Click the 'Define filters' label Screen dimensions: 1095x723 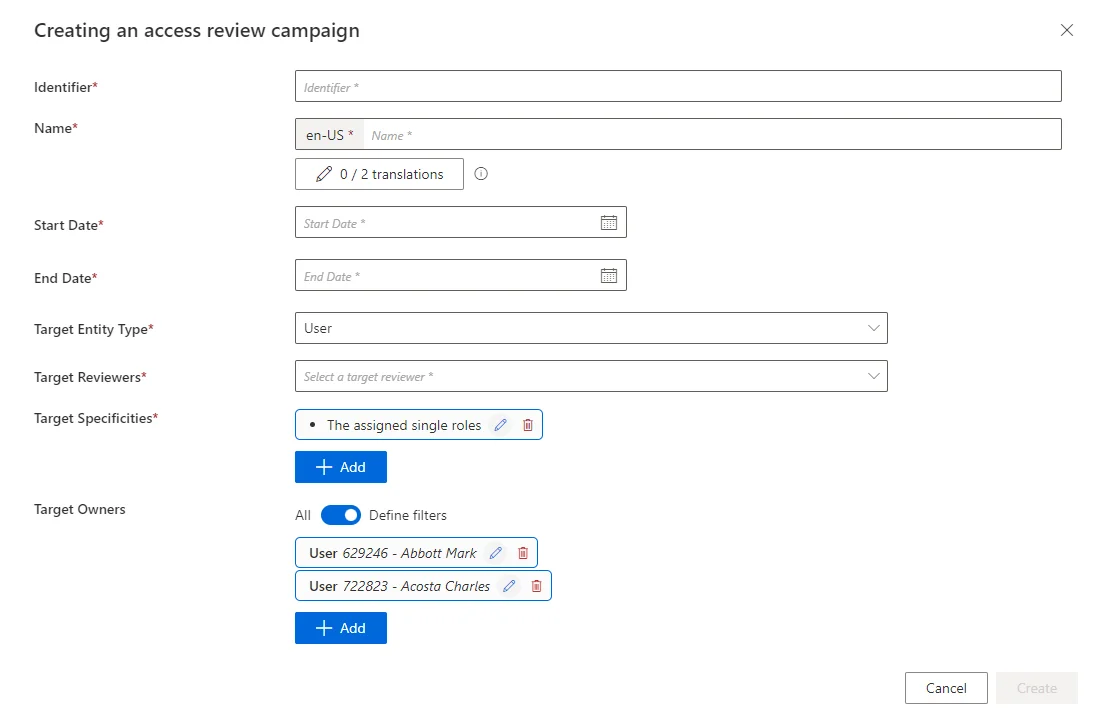click(408, 515)
